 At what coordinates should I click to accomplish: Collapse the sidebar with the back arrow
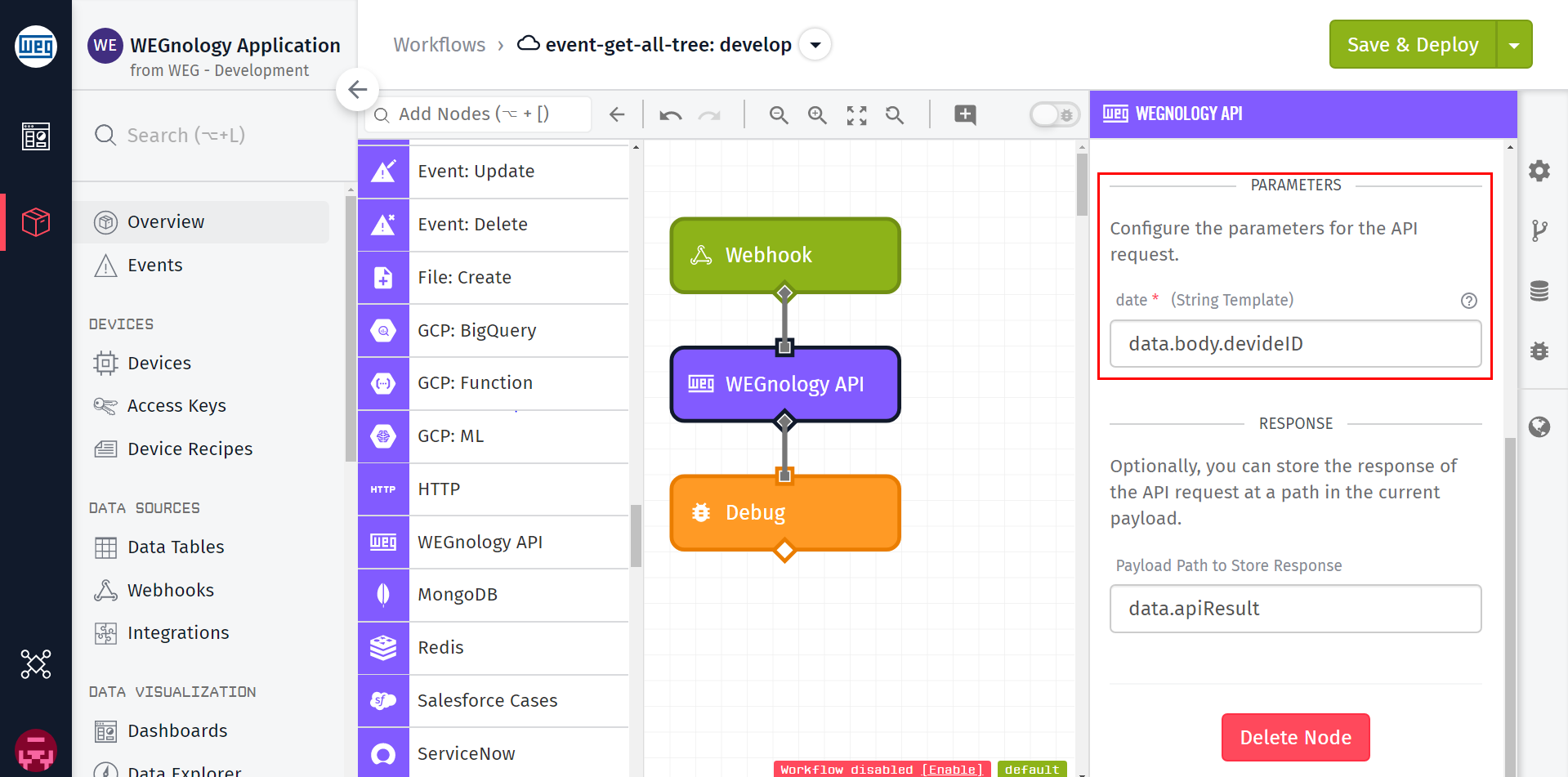[x=357, y=89]
